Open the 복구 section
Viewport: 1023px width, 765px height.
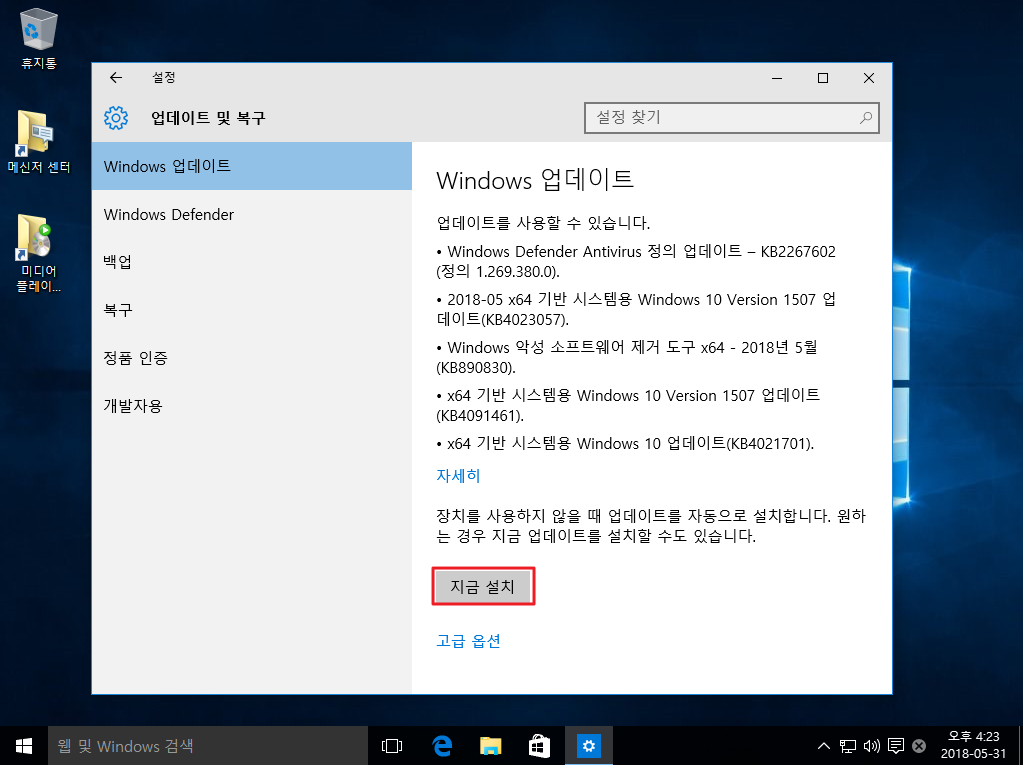[252, 310]
